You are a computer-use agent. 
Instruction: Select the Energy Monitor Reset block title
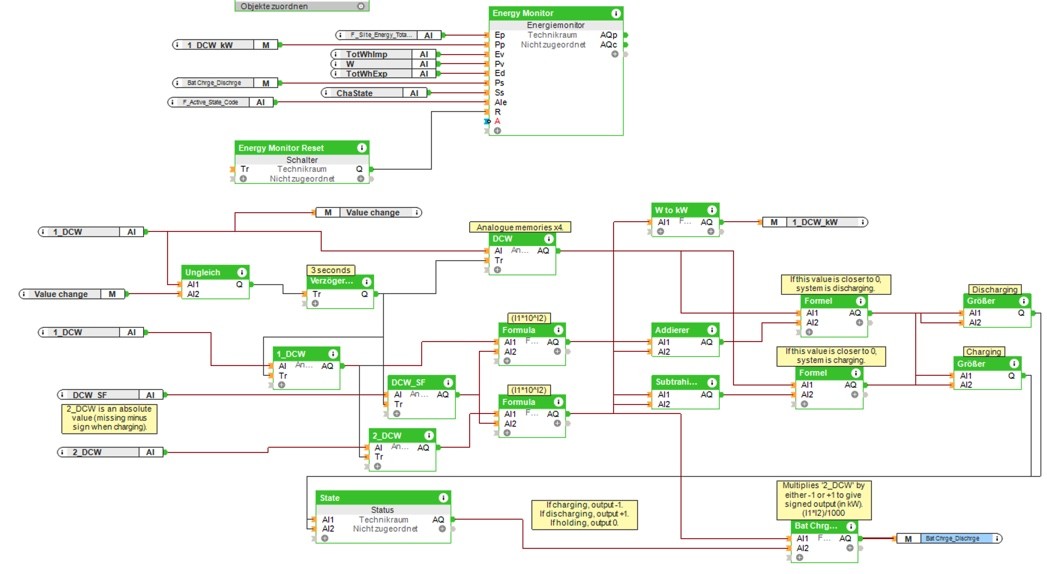281,148
